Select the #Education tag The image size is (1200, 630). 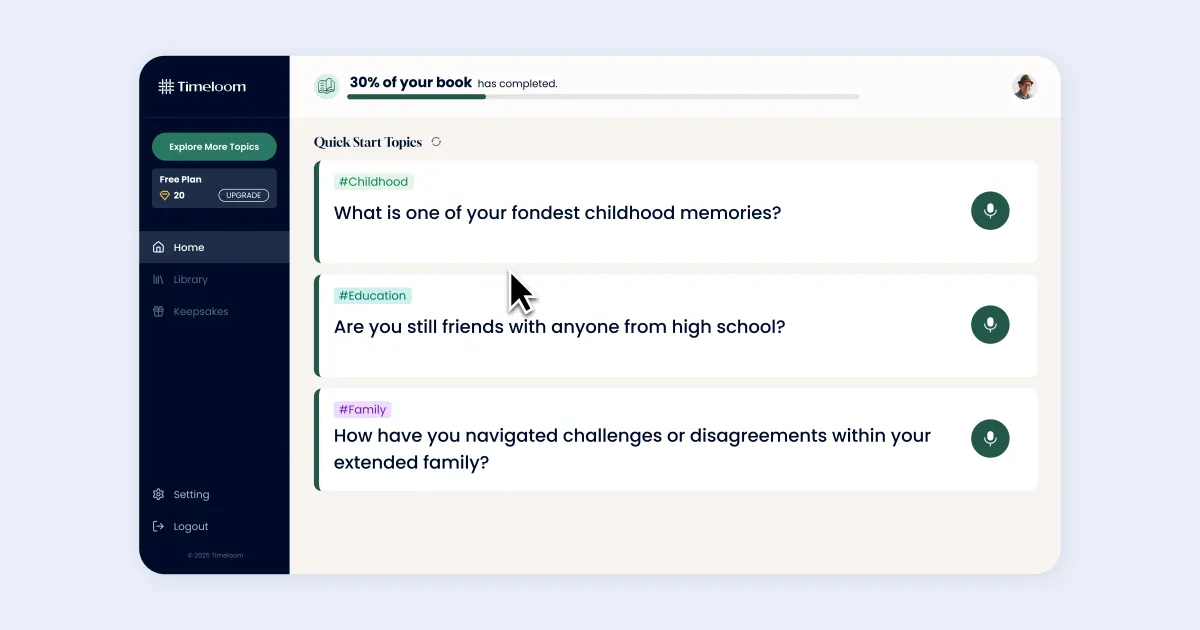click(373, 296)
